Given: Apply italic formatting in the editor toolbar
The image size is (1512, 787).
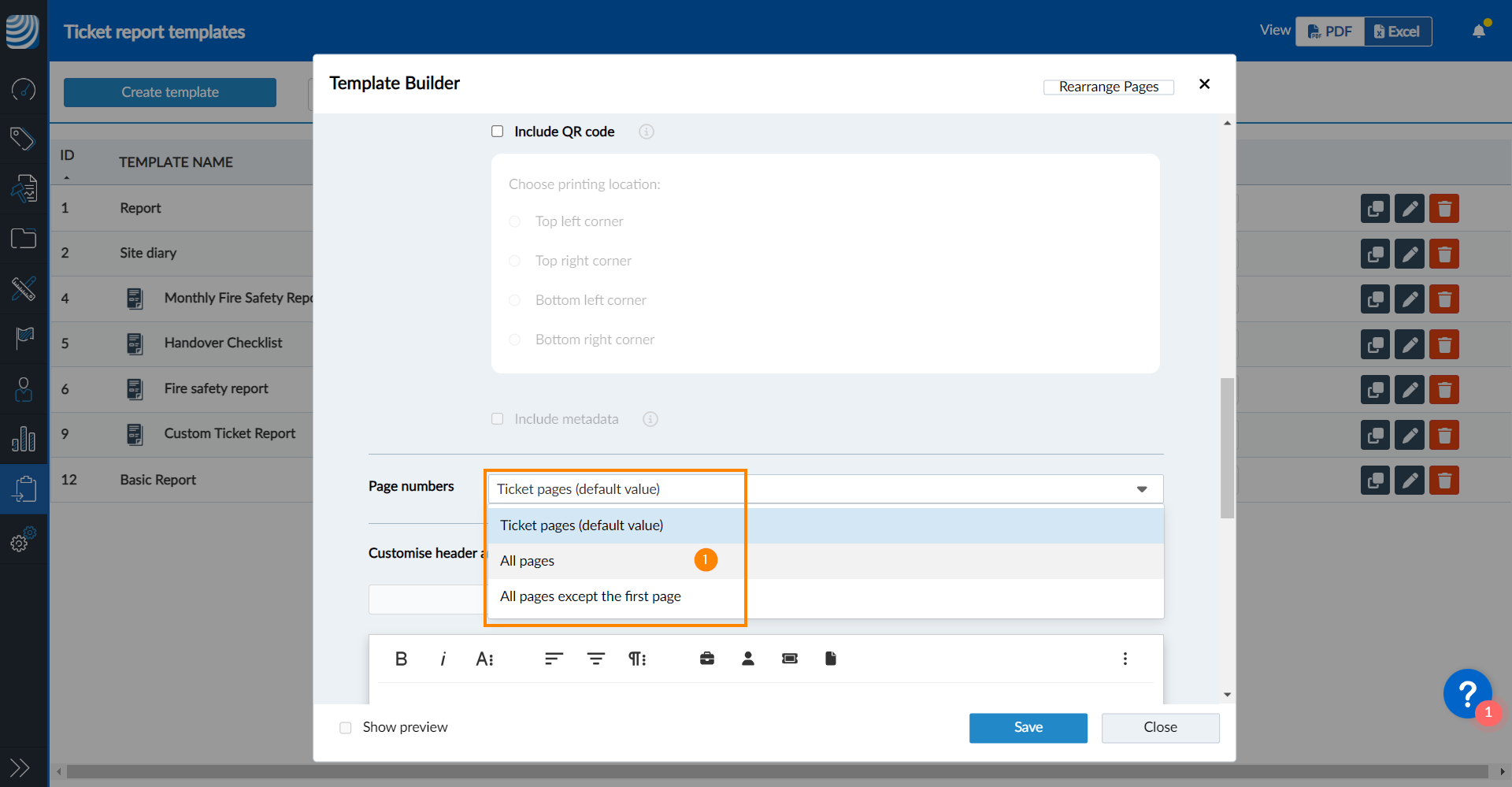Looking at the screenshot, I should [x=443, y=659].
